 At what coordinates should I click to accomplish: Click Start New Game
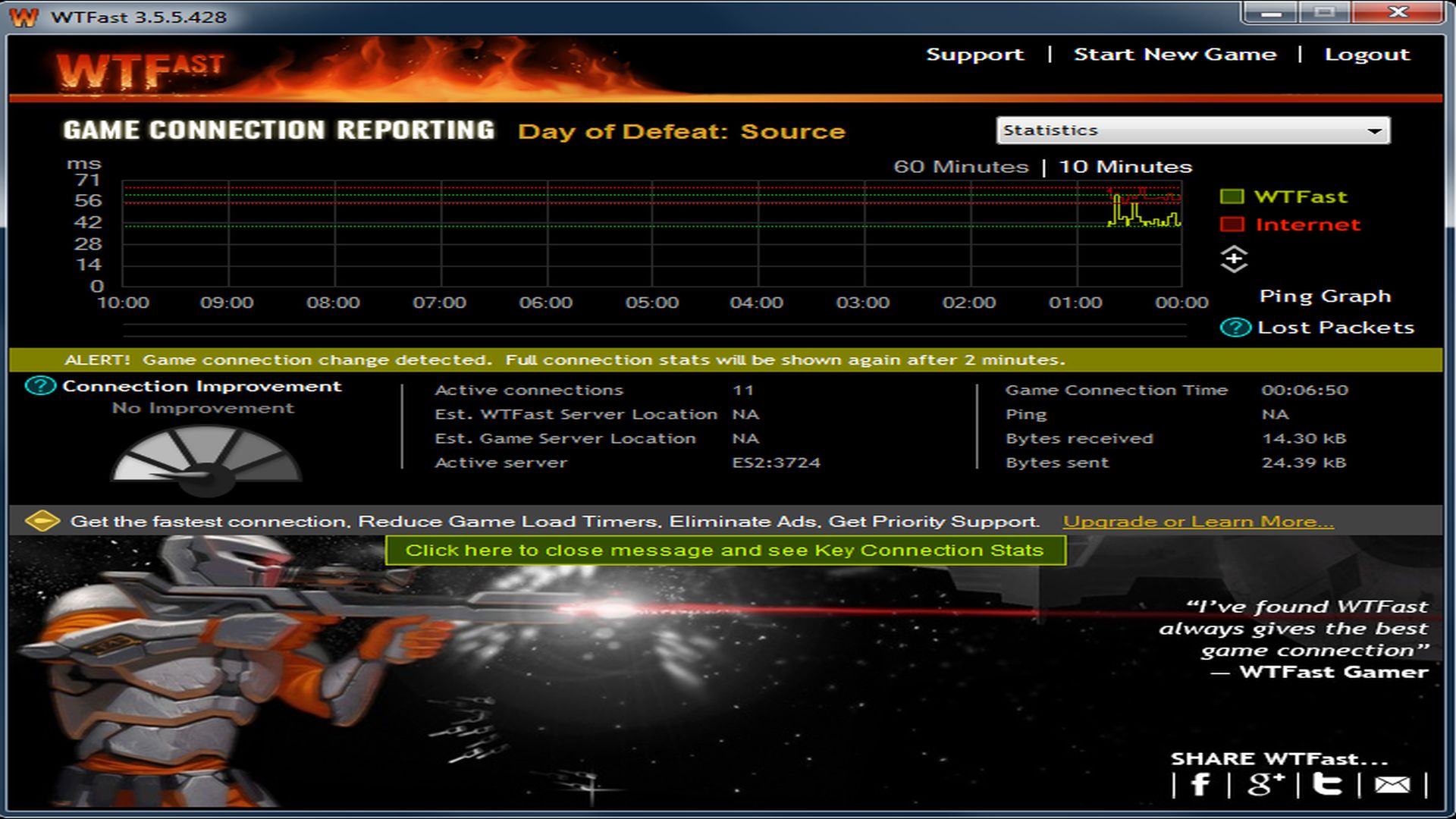pos(1175,55)
